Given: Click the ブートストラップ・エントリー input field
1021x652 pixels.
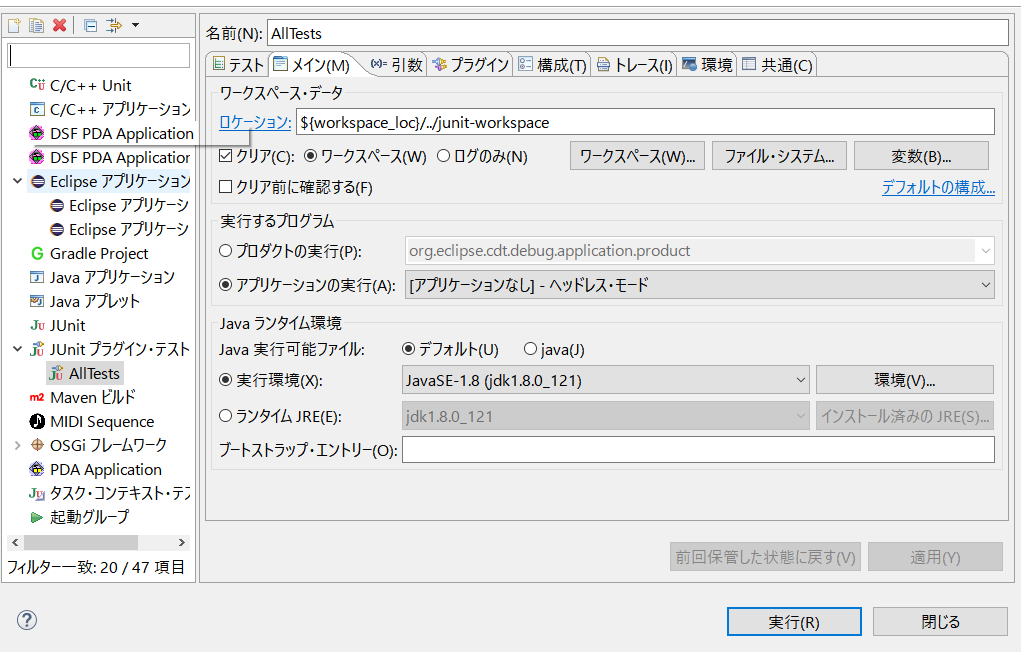Looking at the screenshot, I should pos(698,450).
